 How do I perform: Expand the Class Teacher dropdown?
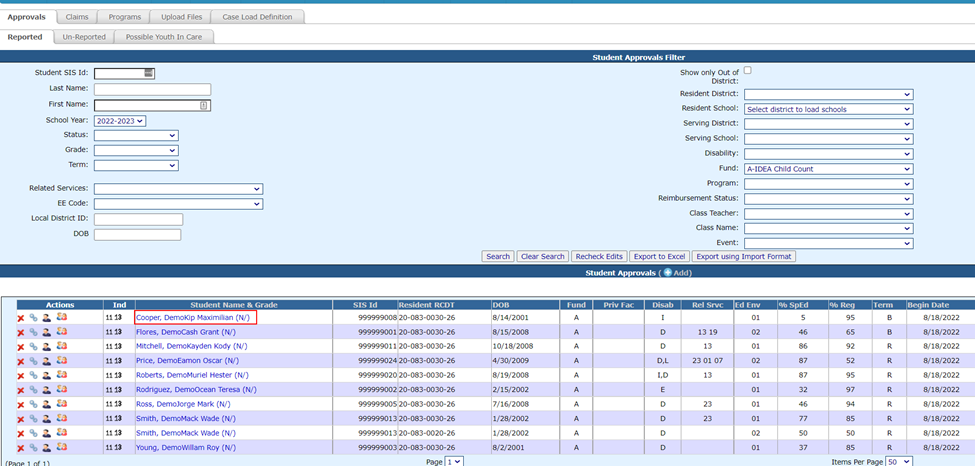[828, 213]
